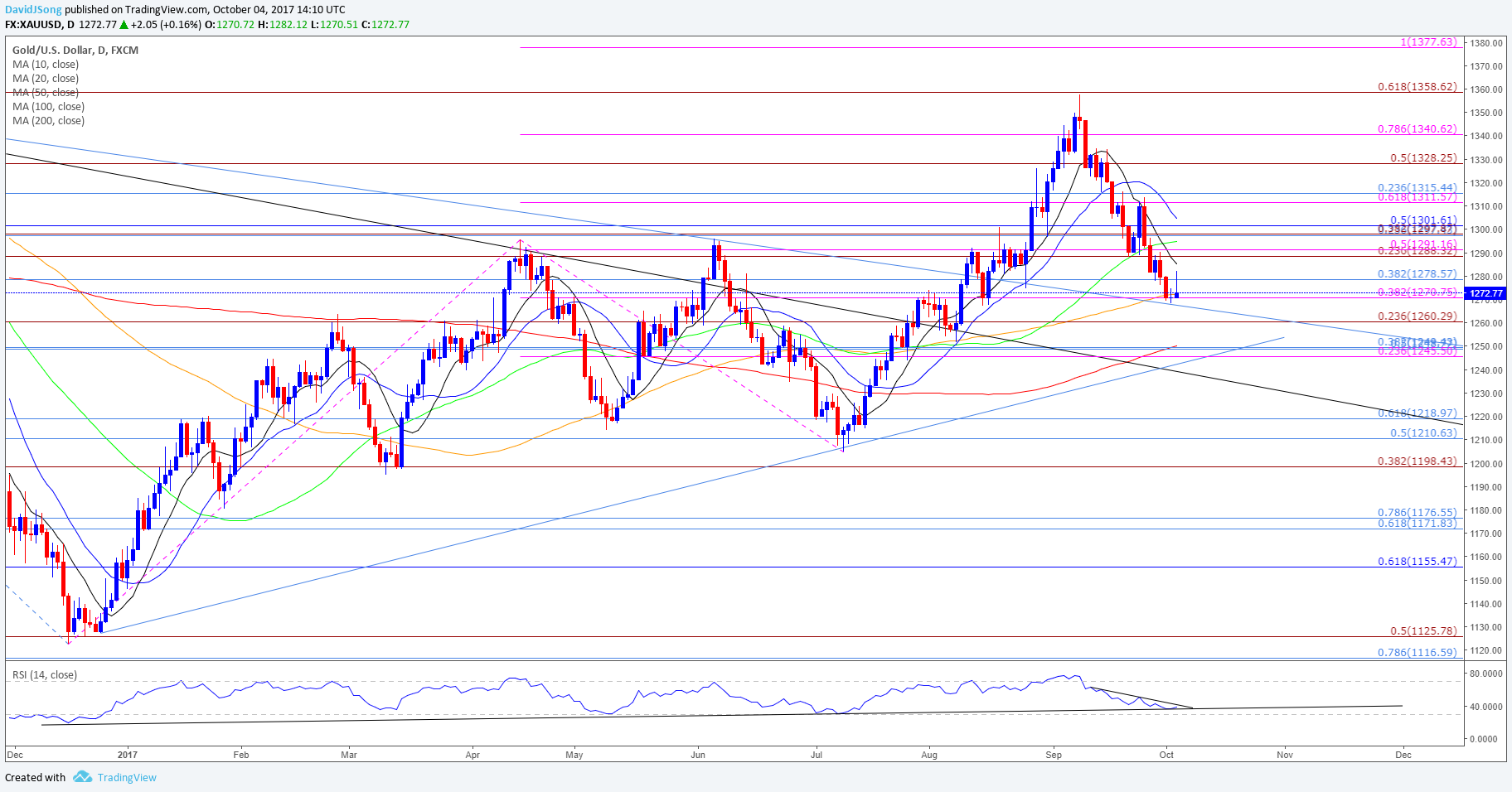Select the MA (100, close) indicator label
This screenshot has width=1512, height=792.
48,106
